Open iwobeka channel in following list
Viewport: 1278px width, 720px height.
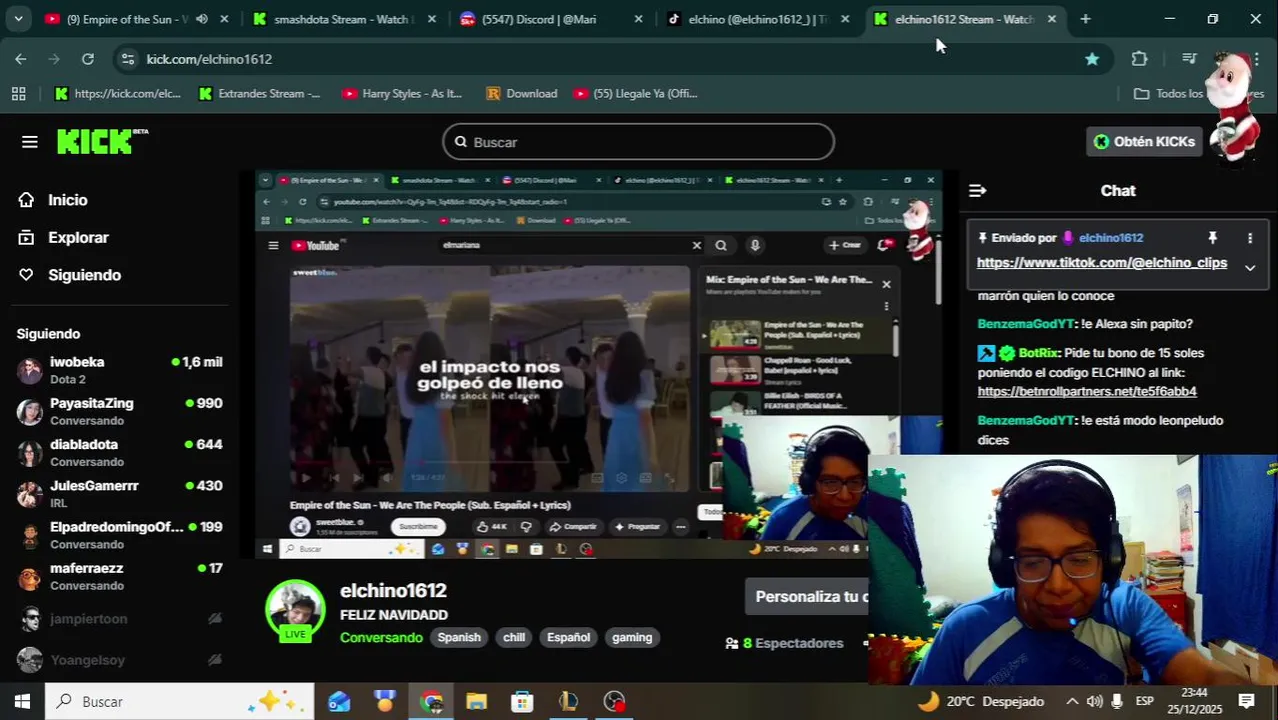(x=120, y=370)
